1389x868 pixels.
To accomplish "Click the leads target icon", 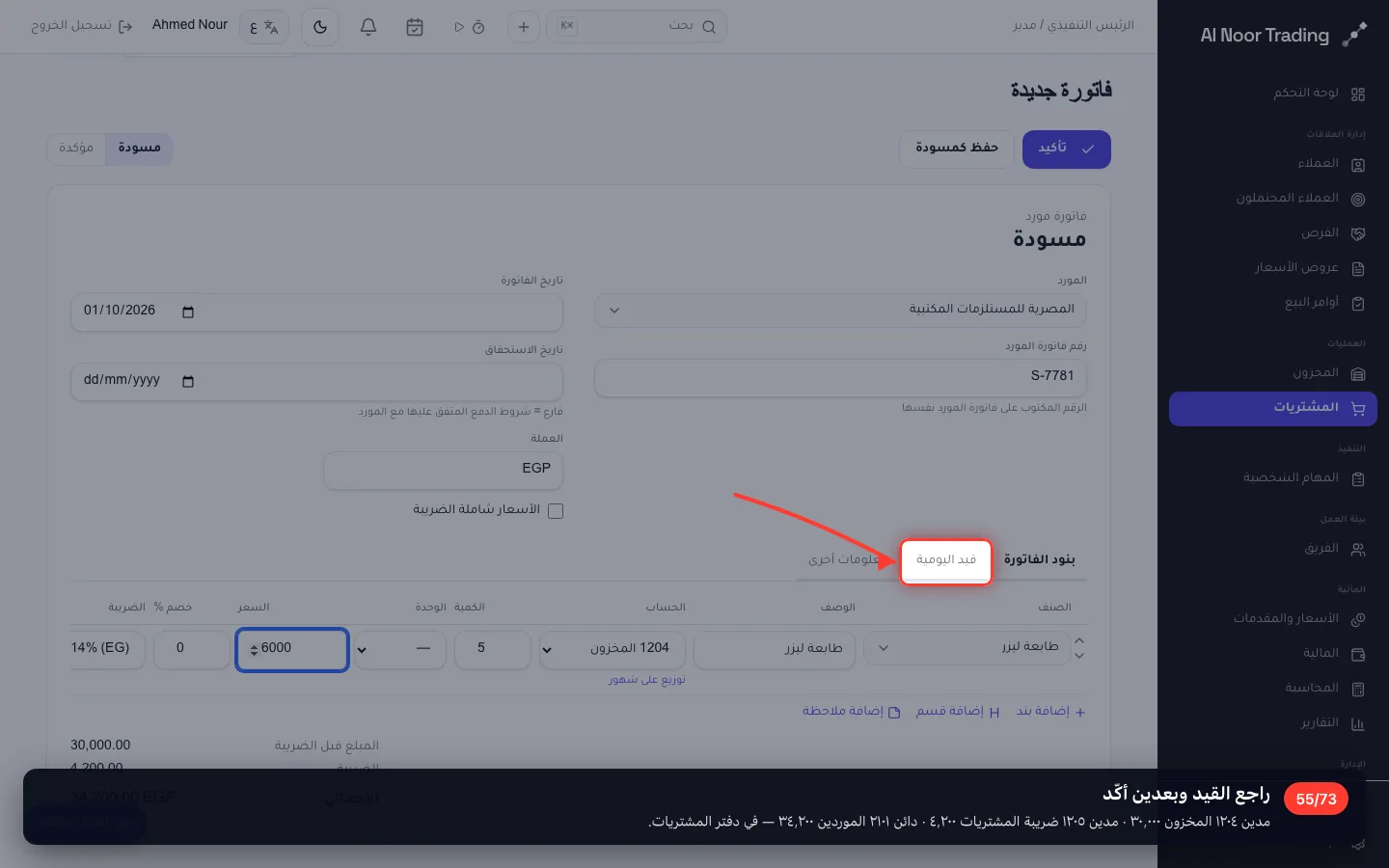I will [1358, 199].
